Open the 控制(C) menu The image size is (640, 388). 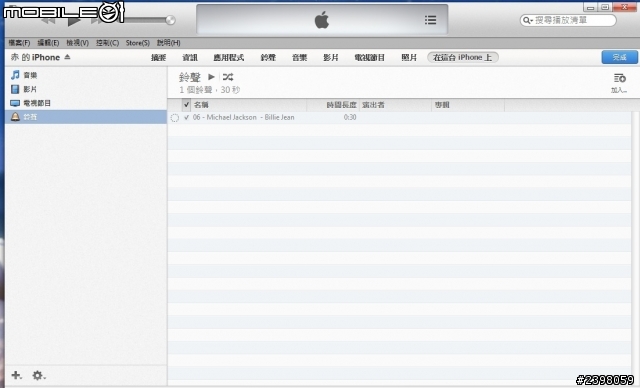click(107, 42)
